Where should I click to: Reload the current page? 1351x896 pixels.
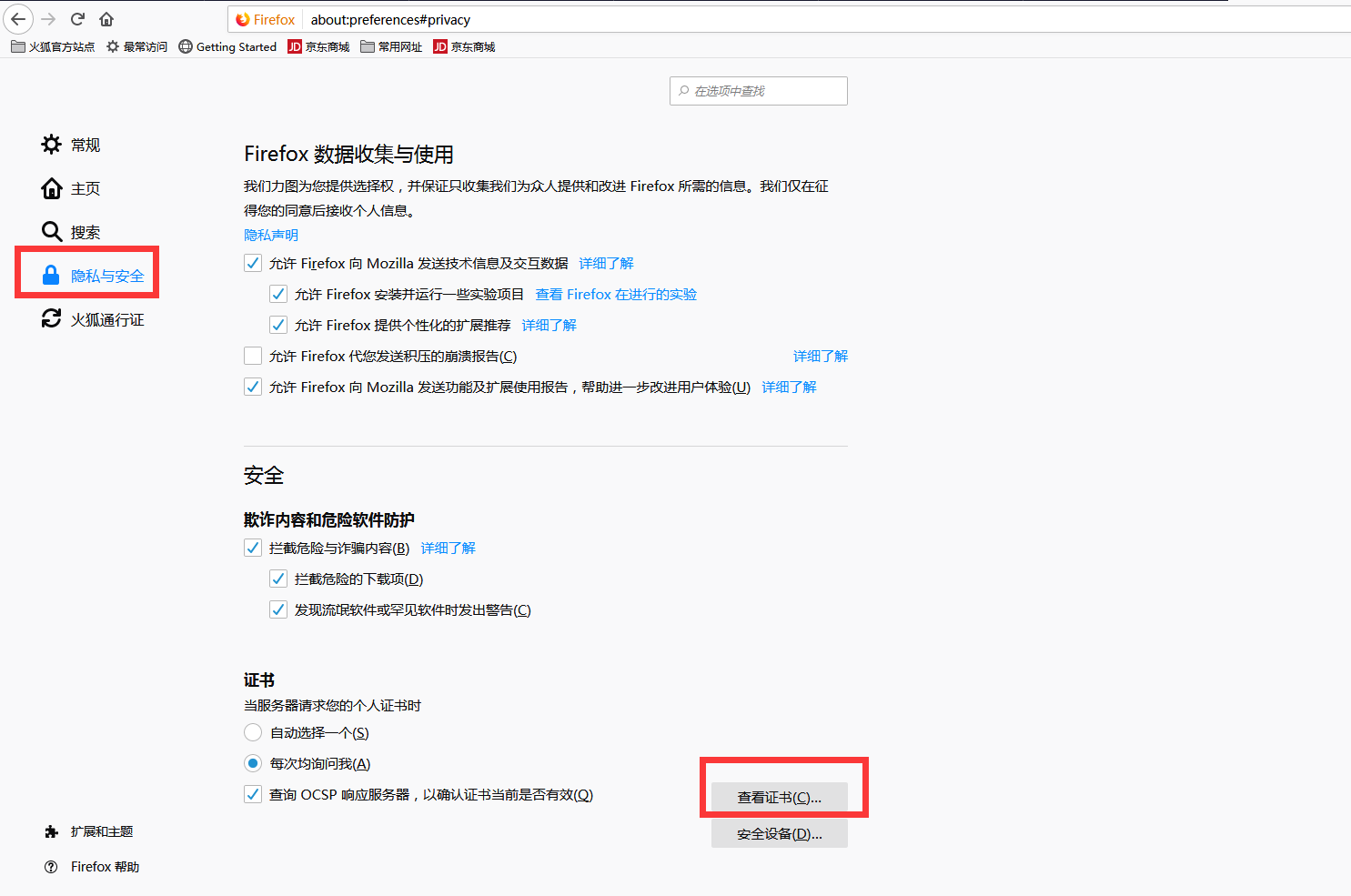[78, 19]
